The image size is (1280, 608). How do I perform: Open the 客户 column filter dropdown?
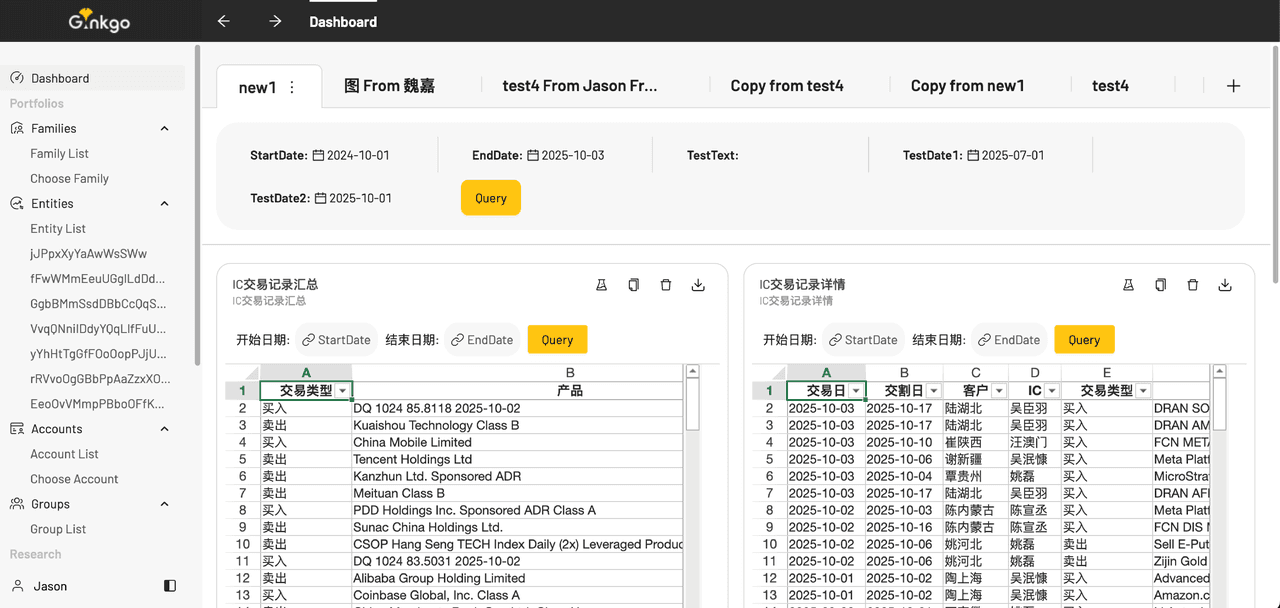point(999,391)
